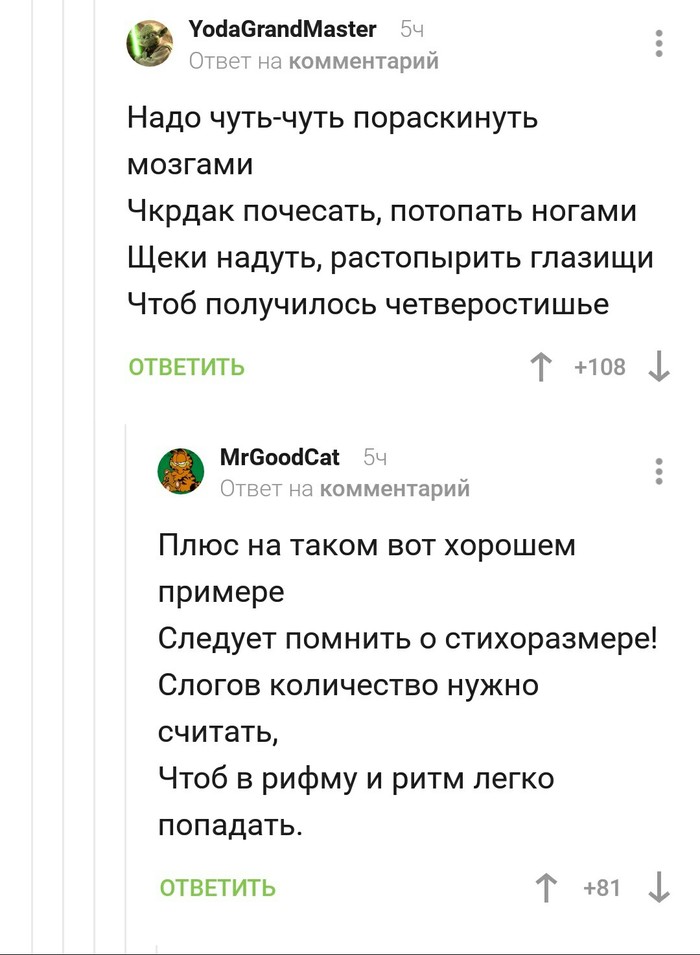Click the 5ч timestamp beside YodaGrandMaster

coord(412,30)
